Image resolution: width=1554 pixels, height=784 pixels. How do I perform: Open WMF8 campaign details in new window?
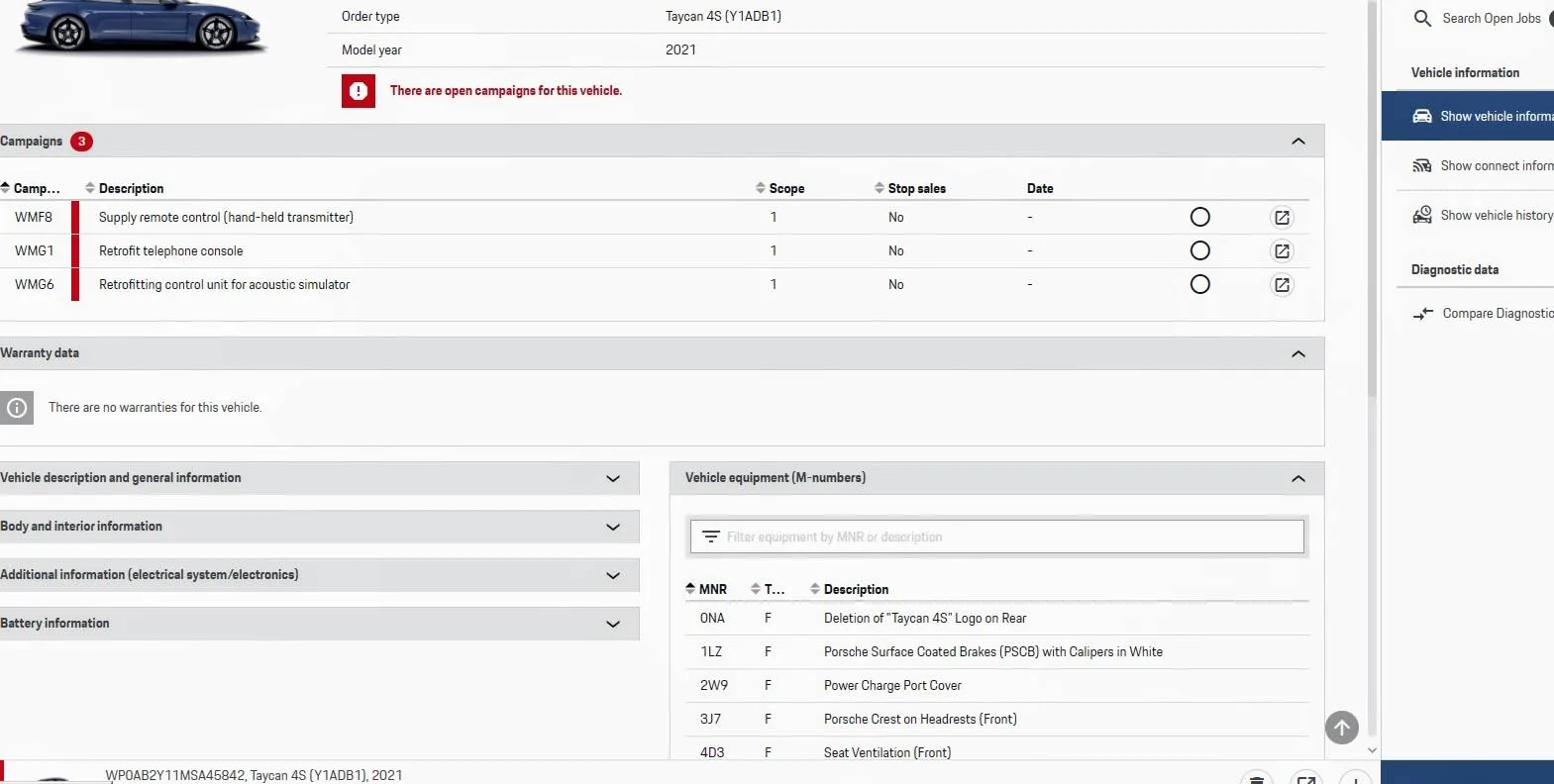tap(1282, 218)
